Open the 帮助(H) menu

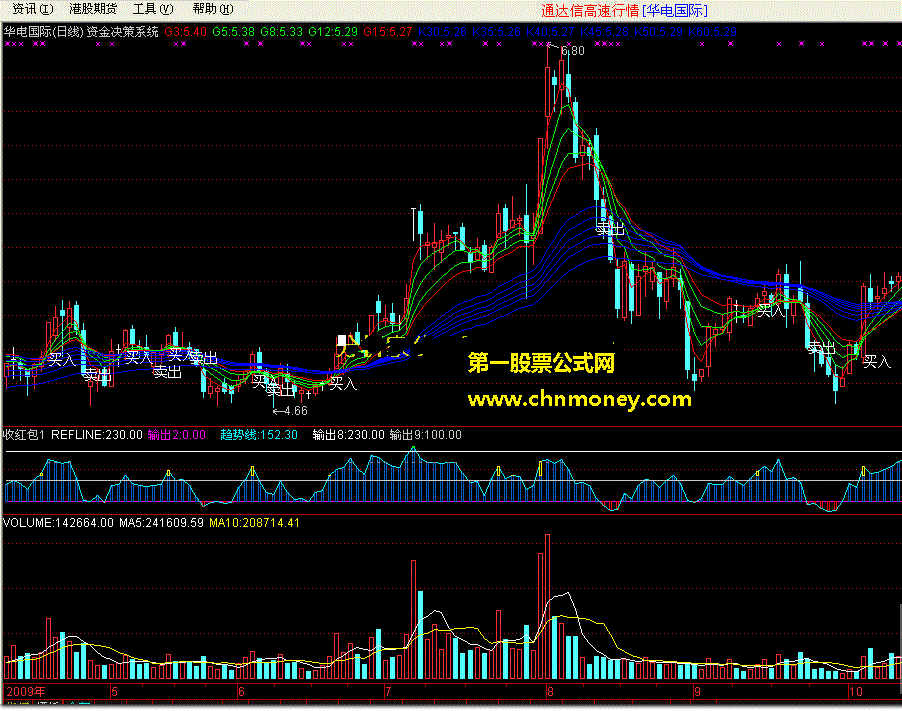coord(212,9)
